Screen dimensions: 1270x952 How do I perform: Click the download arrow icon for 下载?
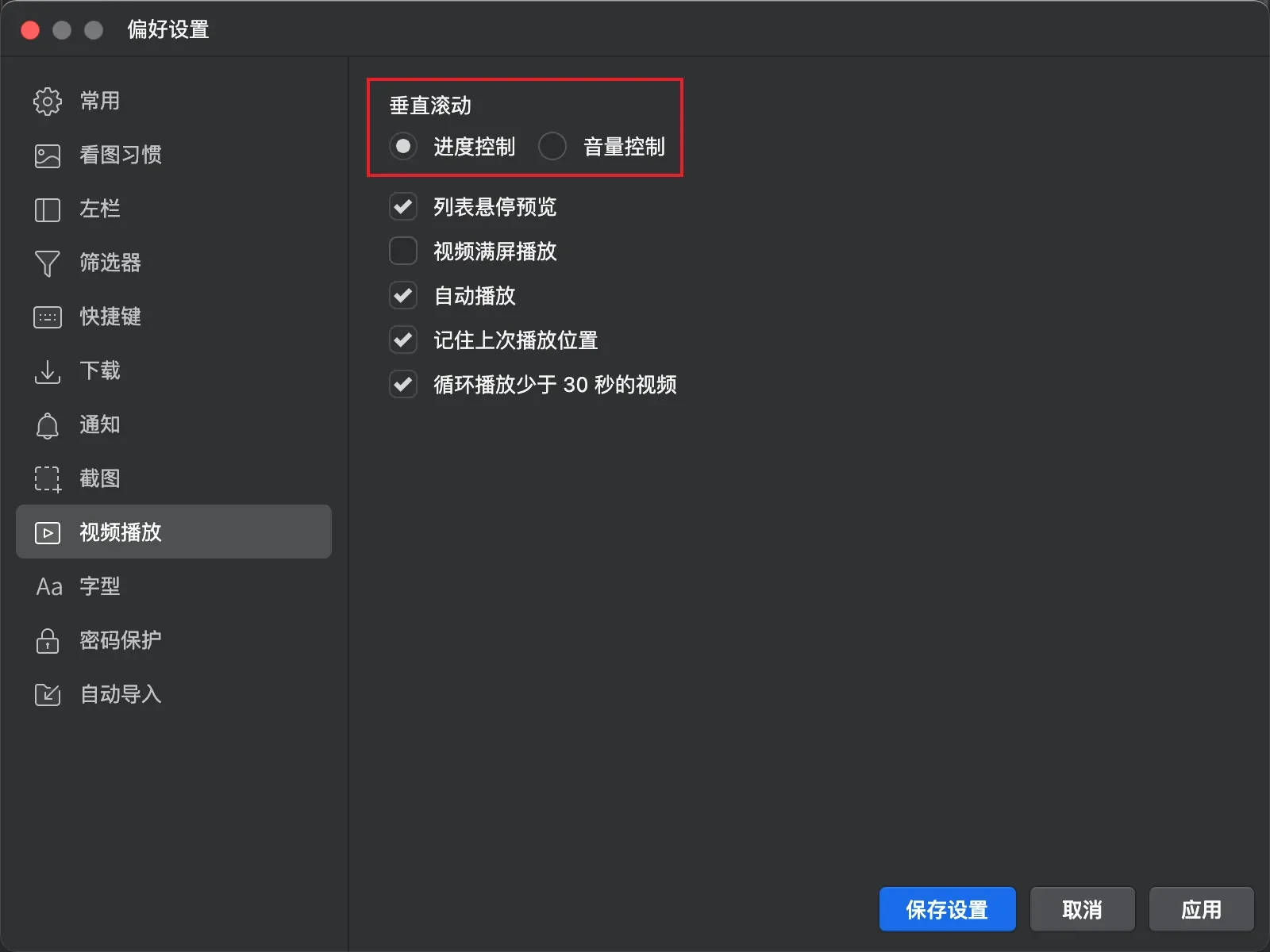[48, 371]
